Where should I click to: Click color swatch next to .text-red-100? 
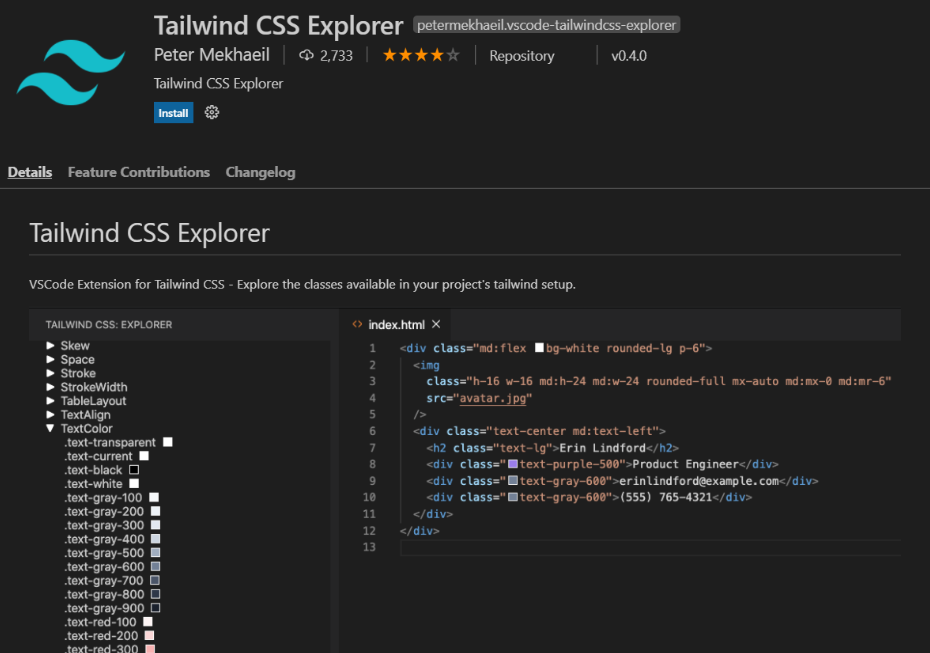[x=148, y=622]
